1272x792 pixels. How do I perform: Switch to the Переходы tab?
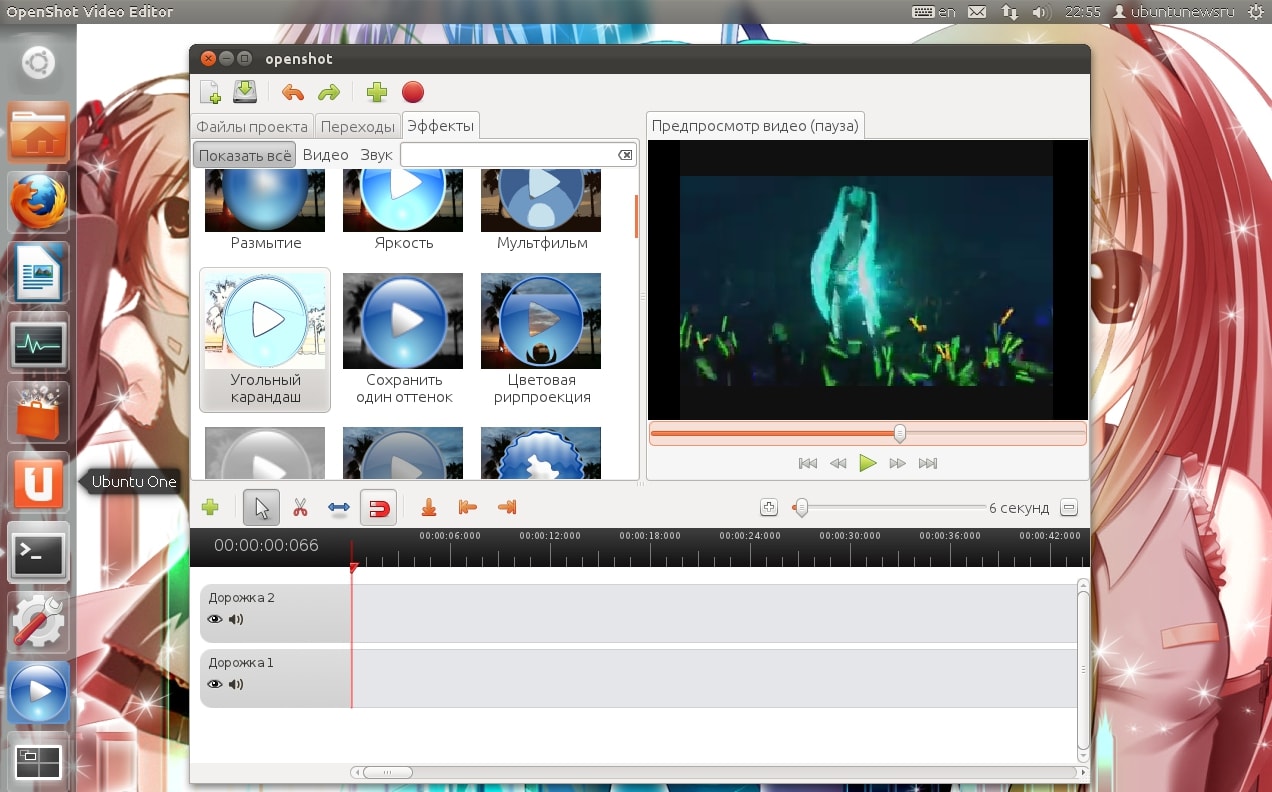tap(358, 127)
